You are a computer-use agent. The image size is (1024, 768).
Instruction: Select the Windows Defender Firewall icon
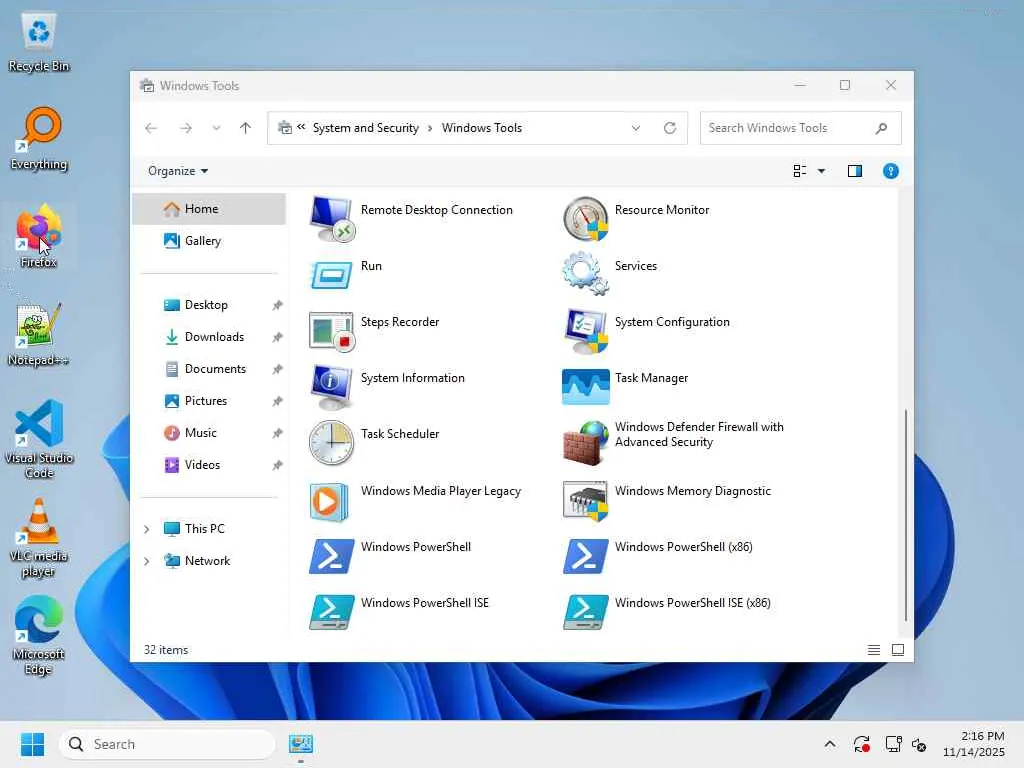(x=585, y=443)
